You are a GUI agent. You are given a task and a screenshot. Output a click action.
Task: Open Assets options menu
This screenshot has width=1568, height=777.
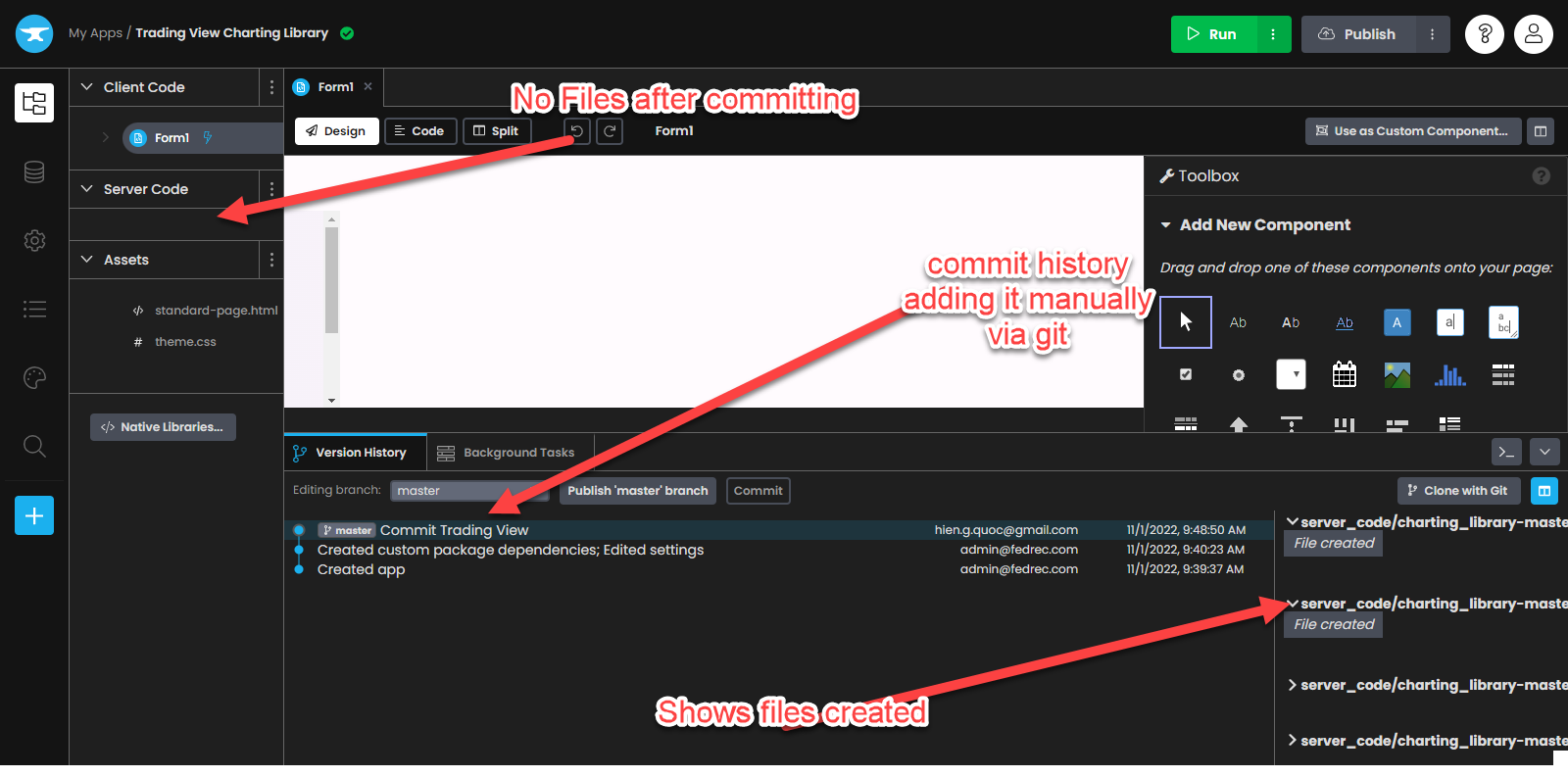[271, 260]
